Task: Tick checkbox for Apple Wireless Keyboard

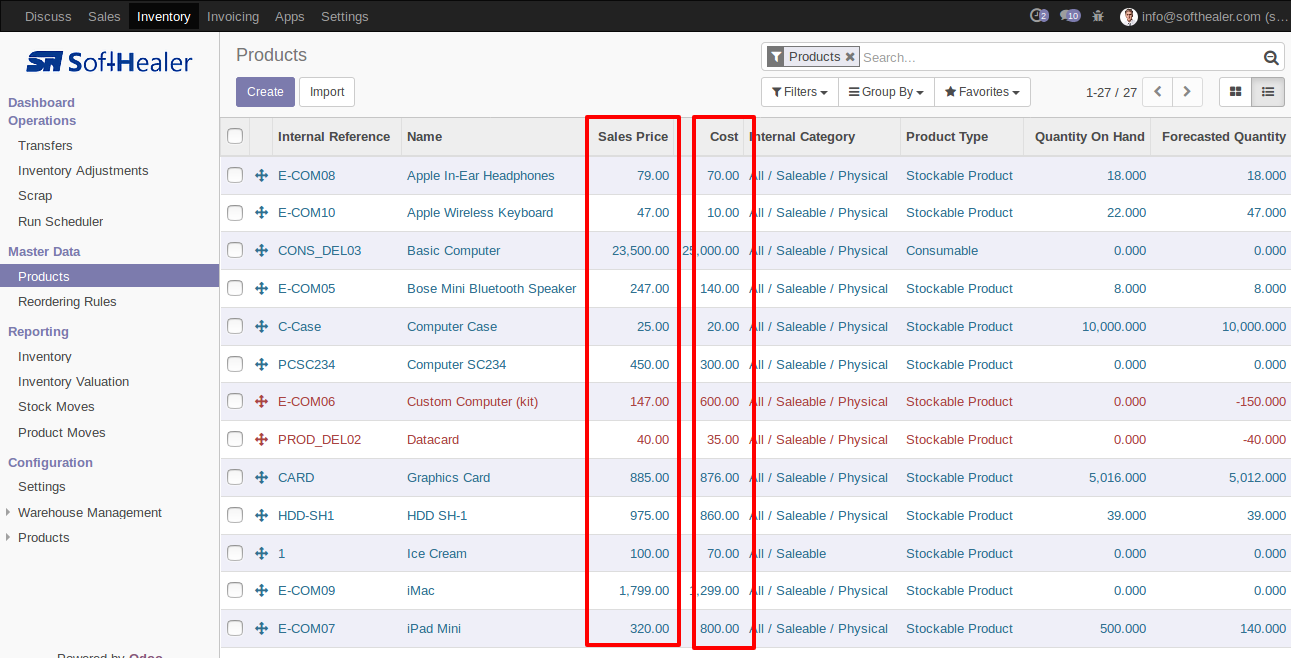Action: coord(235,212)
